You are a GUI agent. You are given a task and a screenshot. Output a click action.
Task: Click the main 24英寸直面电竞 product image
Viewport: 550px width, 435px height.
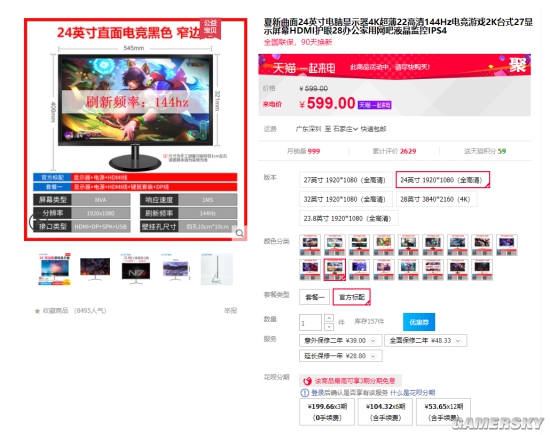pyautogui.click(x=135, y=130)
